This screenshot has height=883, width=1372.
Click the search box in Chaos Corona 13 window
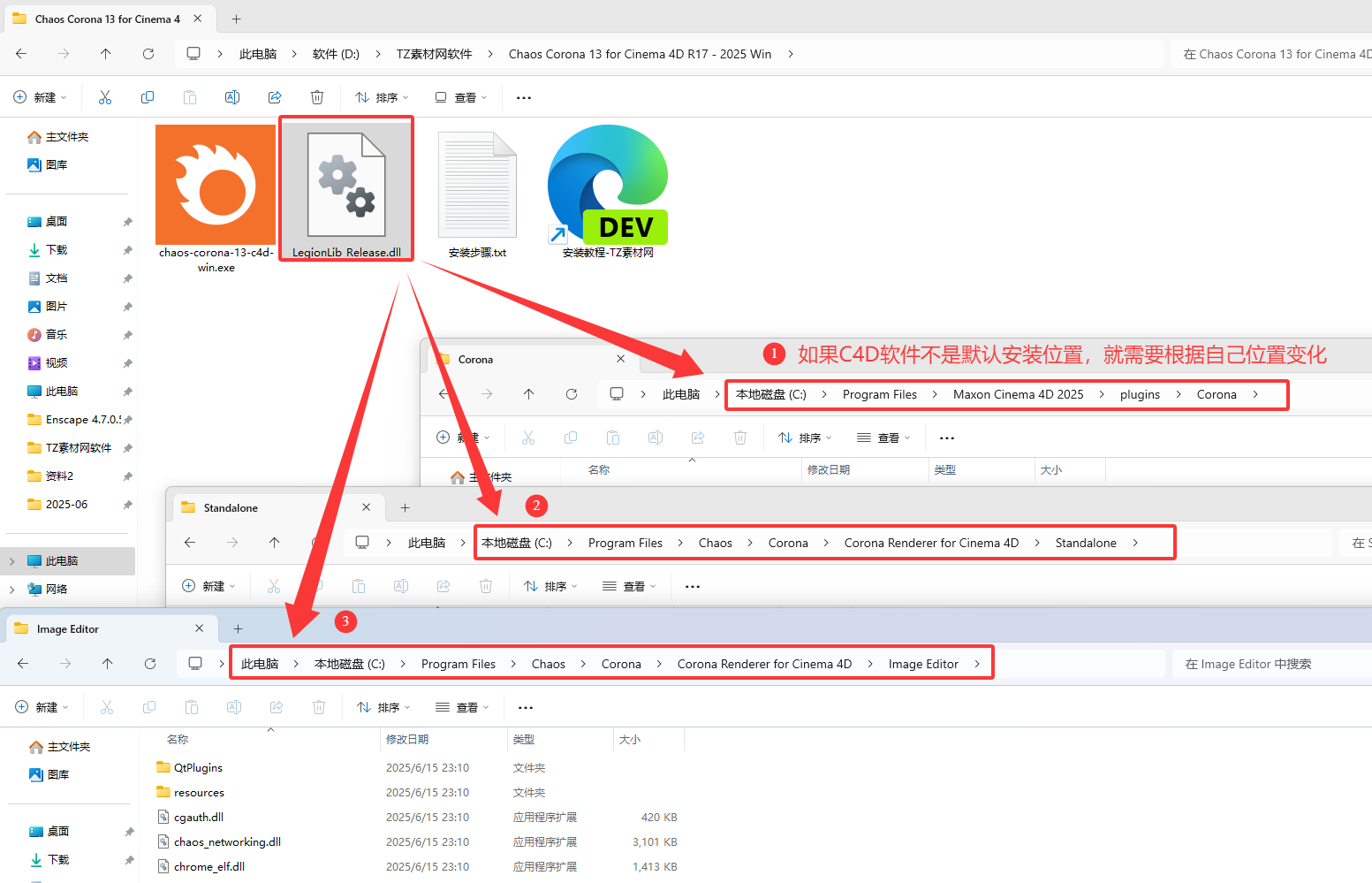pos(1272,54)
